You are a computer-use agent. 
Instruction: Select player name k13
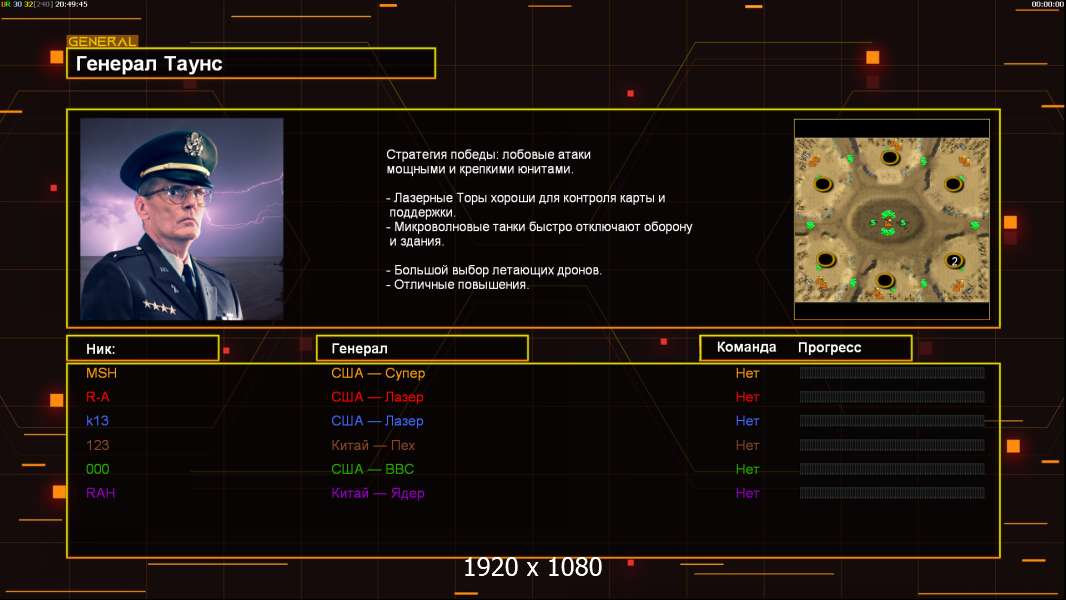pyautogui.click(x=97, y=421)
